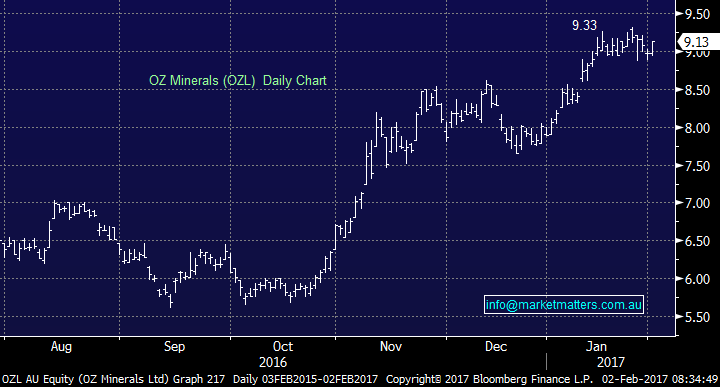The height and width of the screenshot is (387, 720).
Task: Click the info@marketmatters.com.au email link
Action: (563, 305)
